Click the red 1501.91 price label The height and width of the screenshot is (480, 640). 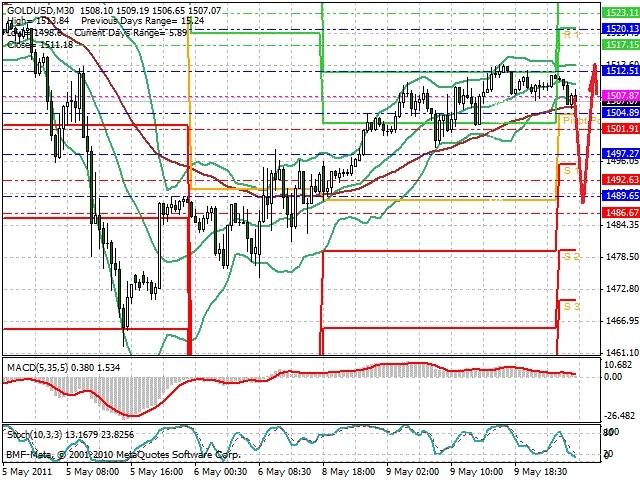(621, 129)
